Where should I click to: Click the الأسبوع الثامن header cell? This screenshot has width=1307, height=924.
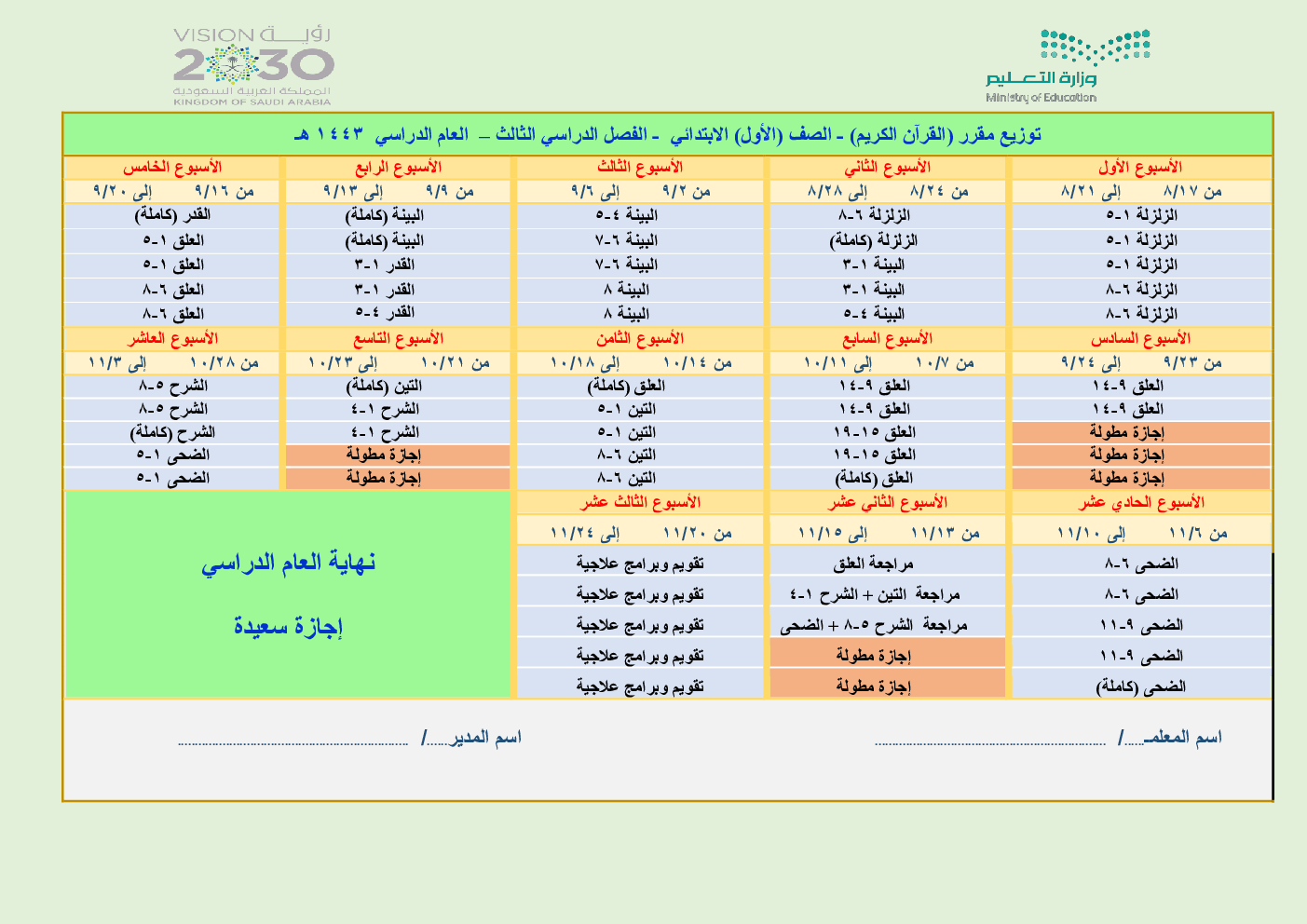click(641, 338)
